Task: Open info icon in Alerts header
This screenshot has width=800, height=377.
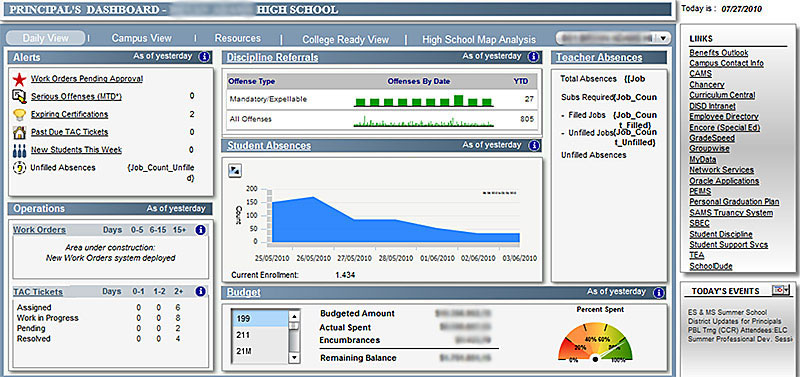Action: 204,57
